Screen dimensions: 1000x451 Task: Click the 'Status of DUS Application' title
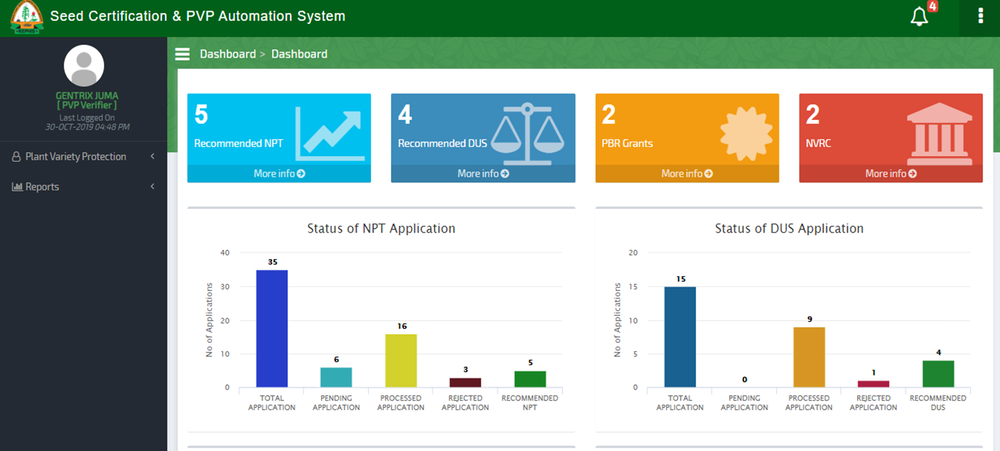[789, 228]
